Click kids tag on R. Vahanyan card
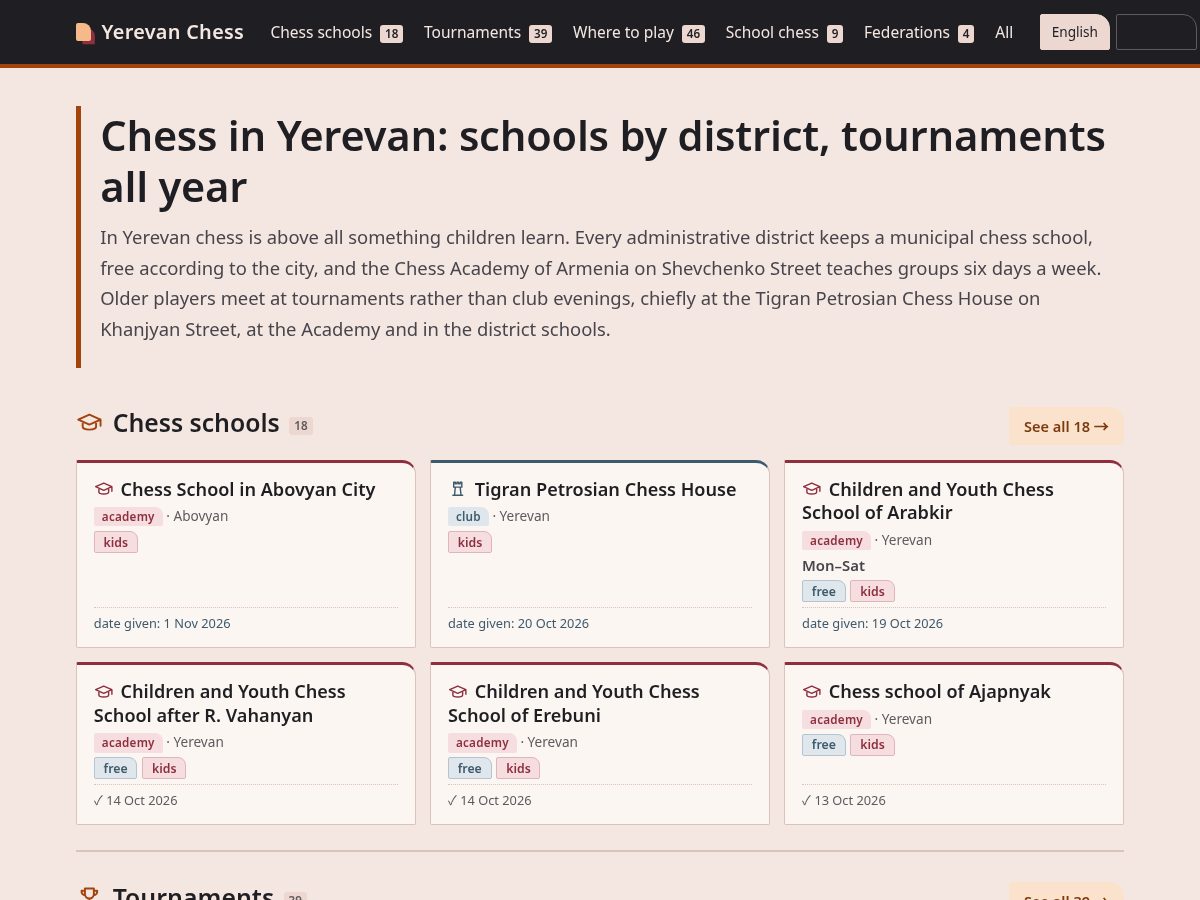Viewport: 1200px width, 900px height. coord(164,768)
